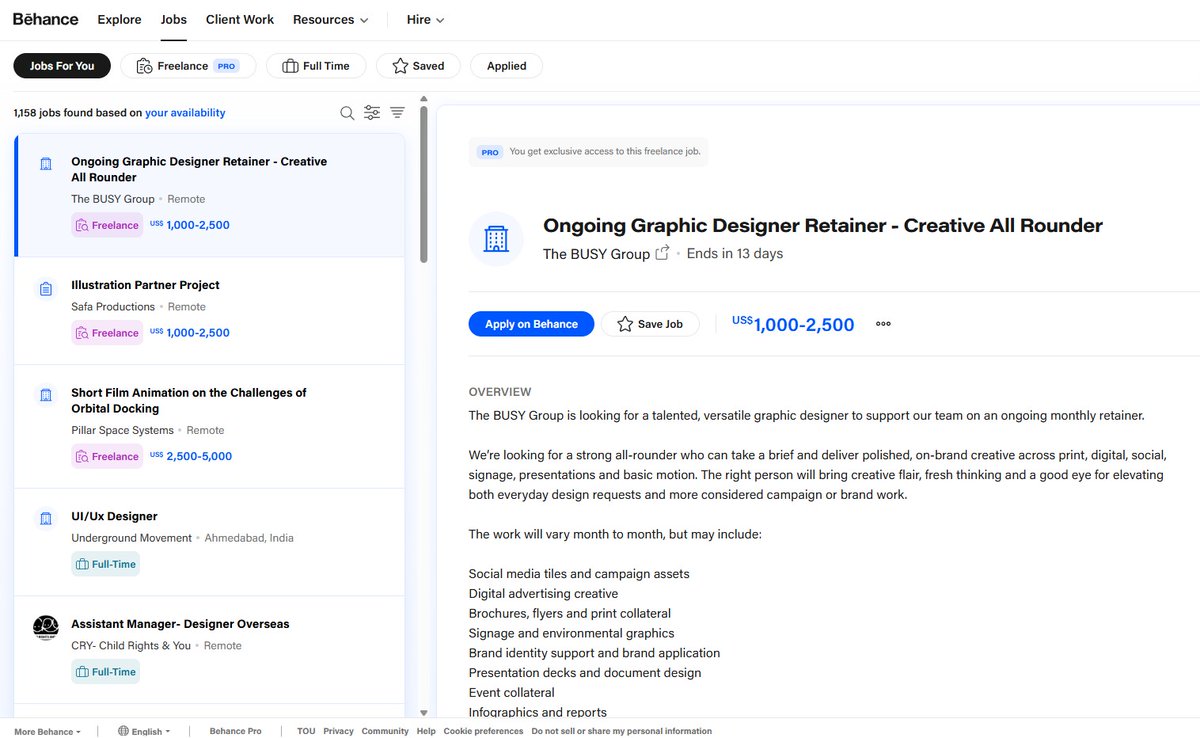Open the your availability link
The image size is (1200, 738).
tap(185, 113)
